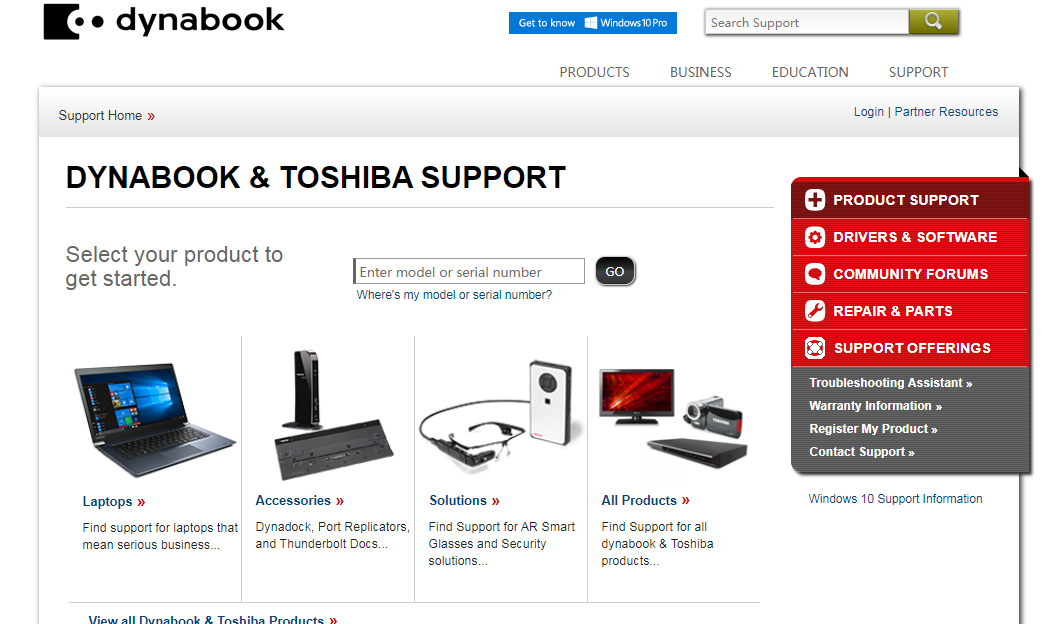Click the Support Offerings lifebuoy icon
1057x624 pixels.
tap(815, 348)
